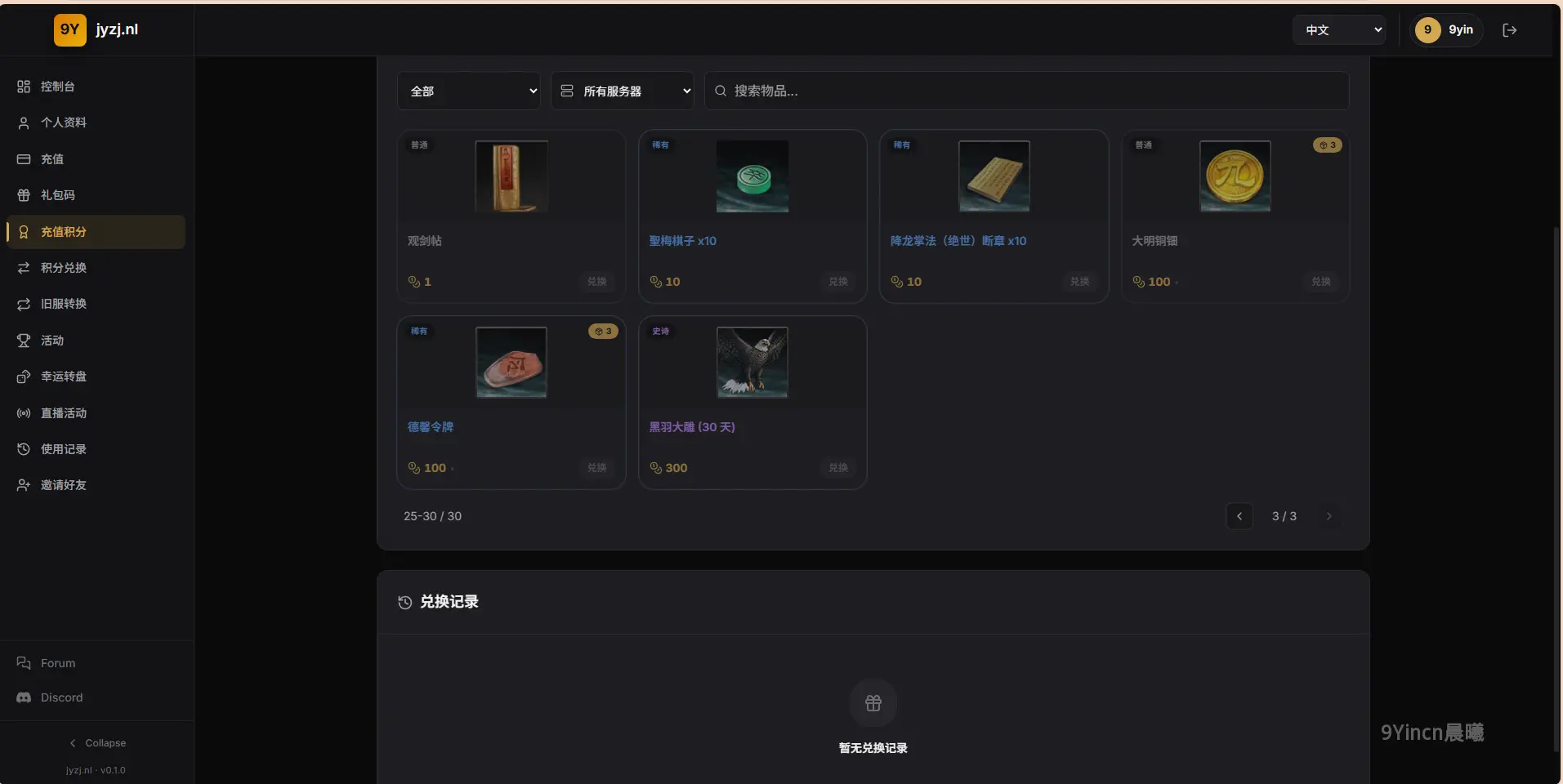
Task: Redeem 大明铜钿 with 兑换 button
Action: pyautogui.click(x=1321, y=282)
